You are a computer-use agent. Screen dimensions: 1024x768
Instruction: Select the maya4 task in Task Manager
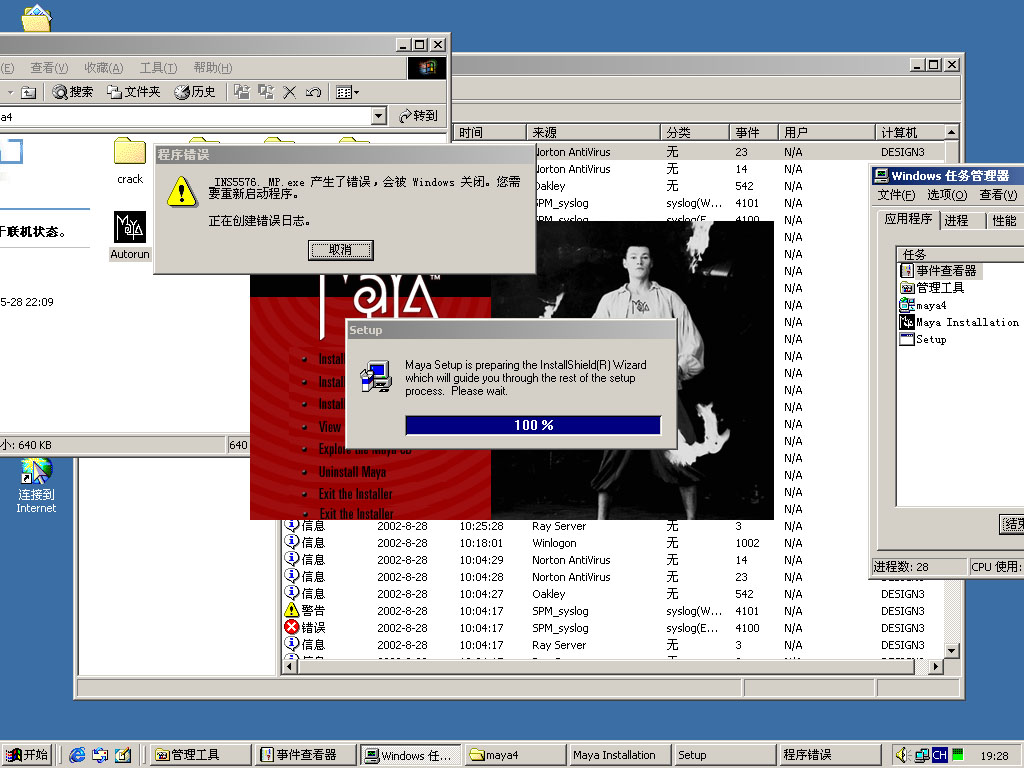923,305
